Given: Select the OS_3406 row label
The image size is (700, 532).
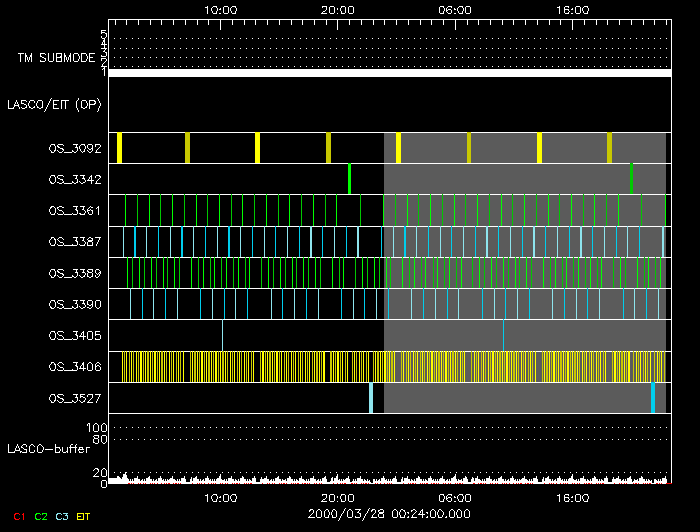Looking at the screenshot, I should 75,367.
